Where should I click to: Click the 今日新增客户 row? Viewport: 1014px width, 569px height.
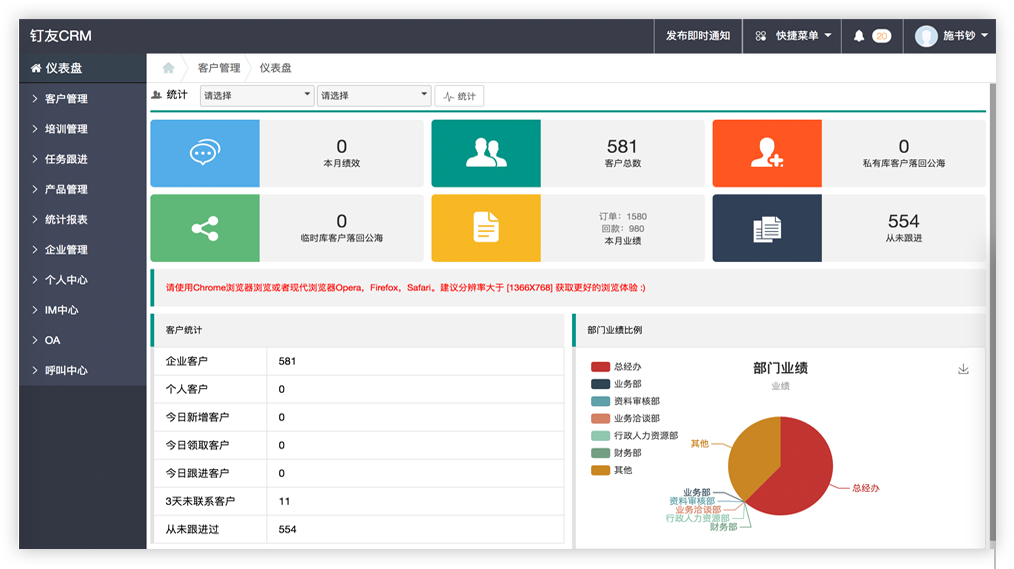(359, 417)
